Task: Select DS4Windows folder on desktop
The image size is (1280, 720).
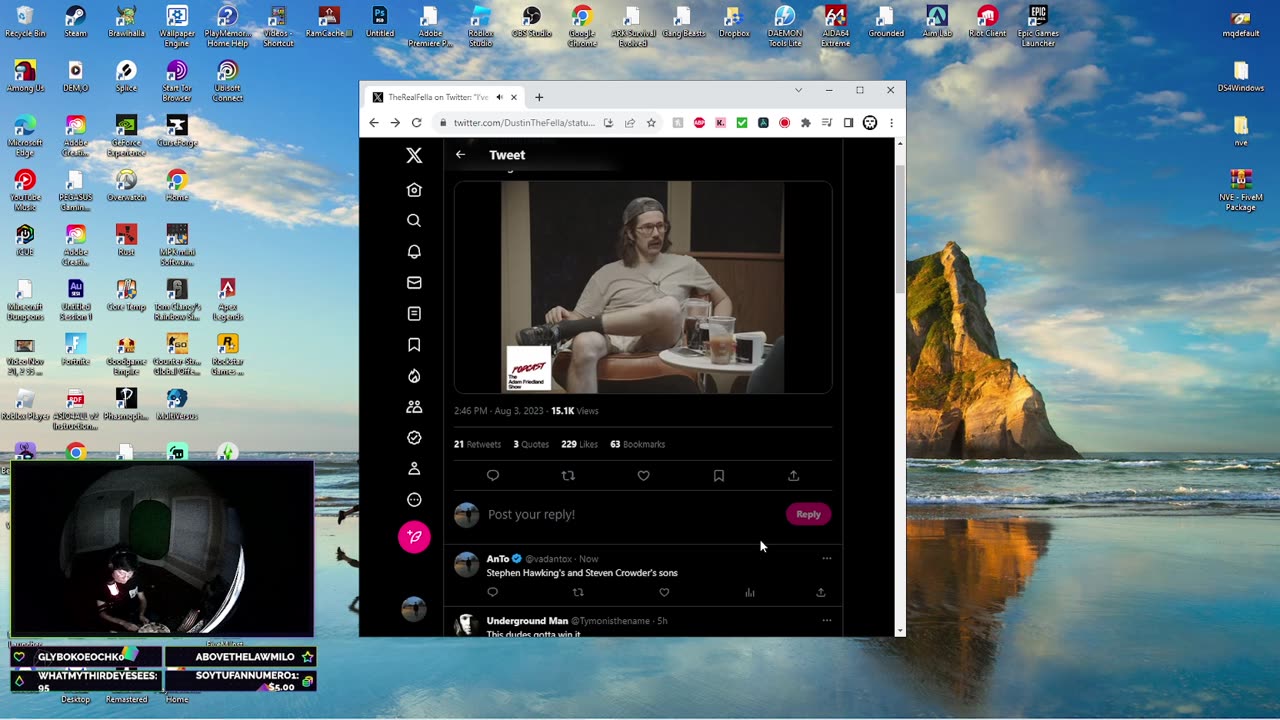Action: point(1241,77)
